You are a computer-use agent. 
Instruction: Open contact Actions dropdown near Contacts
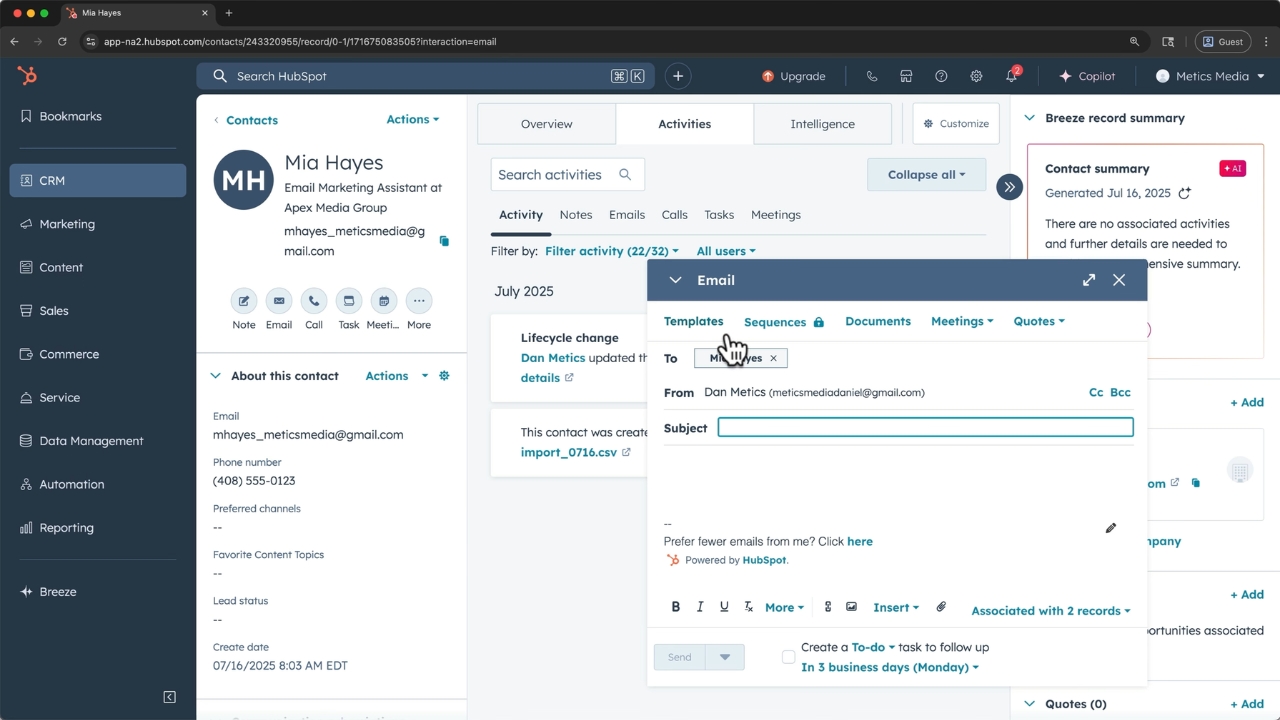click(x=413, y=119)
